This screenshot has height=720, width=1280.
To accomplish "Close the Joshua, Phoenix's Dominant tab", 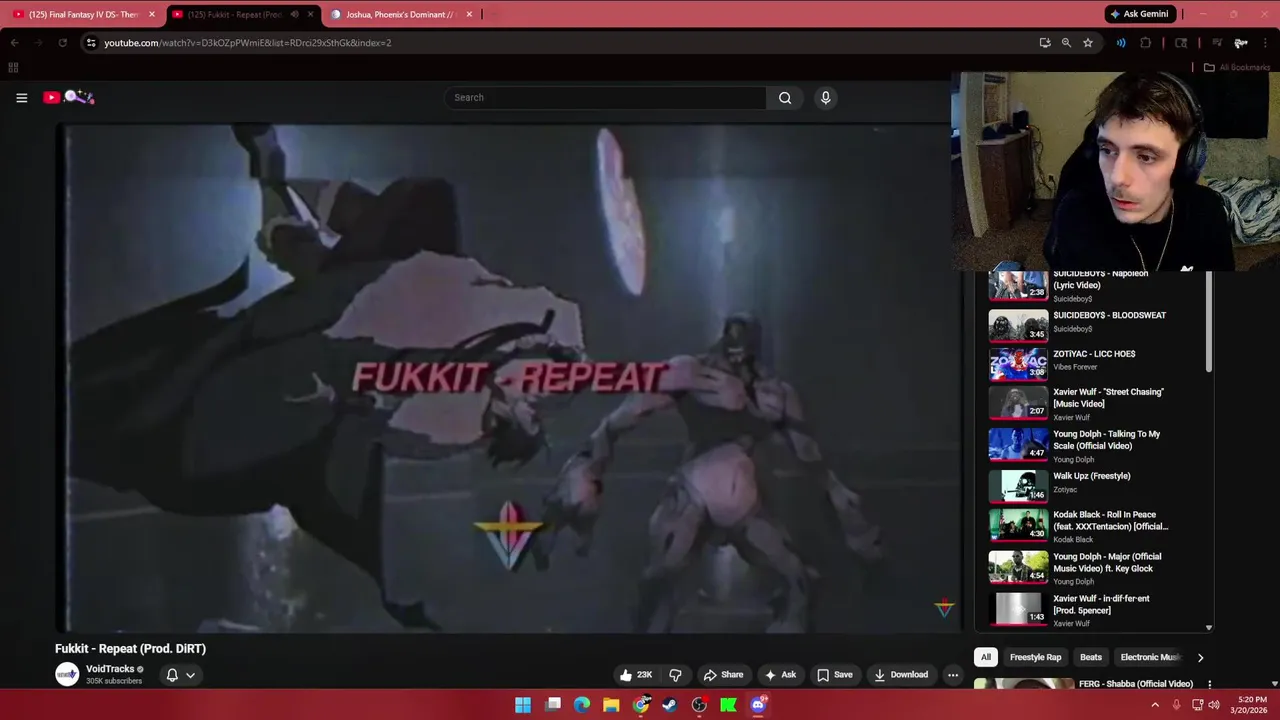I will pos(469,14).
